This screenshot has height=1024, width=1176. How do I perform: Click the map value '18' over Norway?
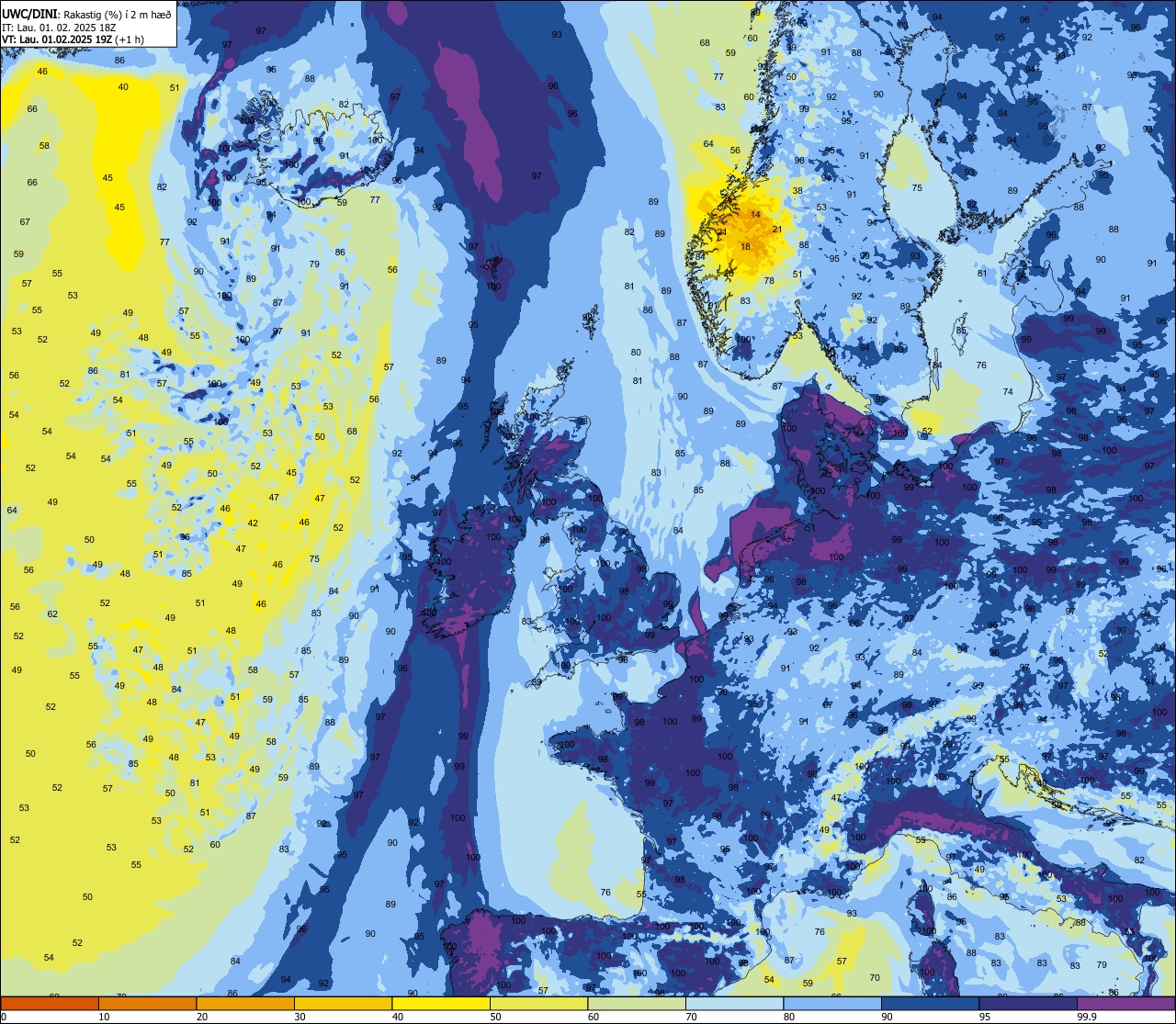coord(745,246)
